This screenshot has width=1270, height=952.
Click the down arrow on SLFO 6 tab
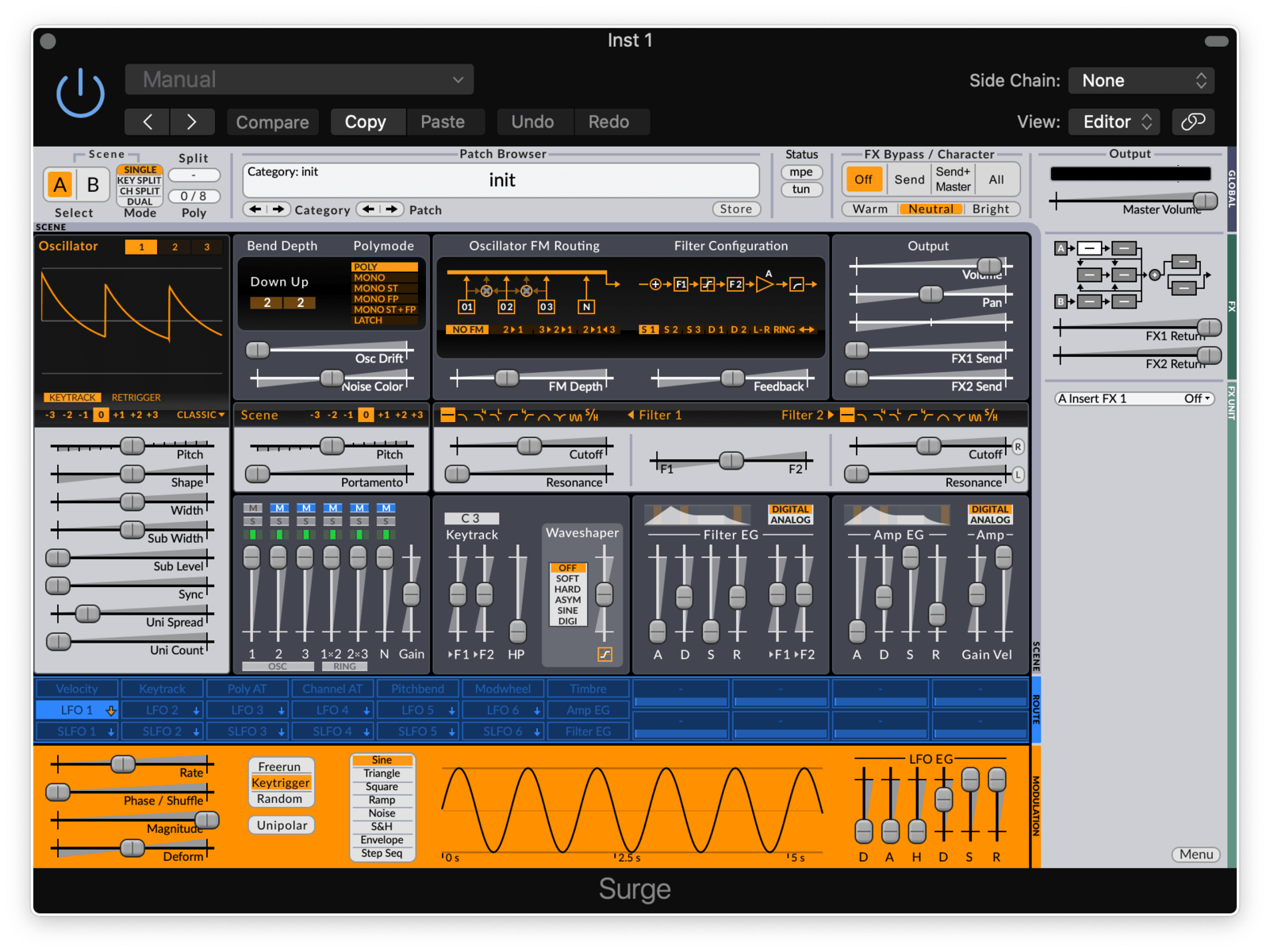[537, 732]
